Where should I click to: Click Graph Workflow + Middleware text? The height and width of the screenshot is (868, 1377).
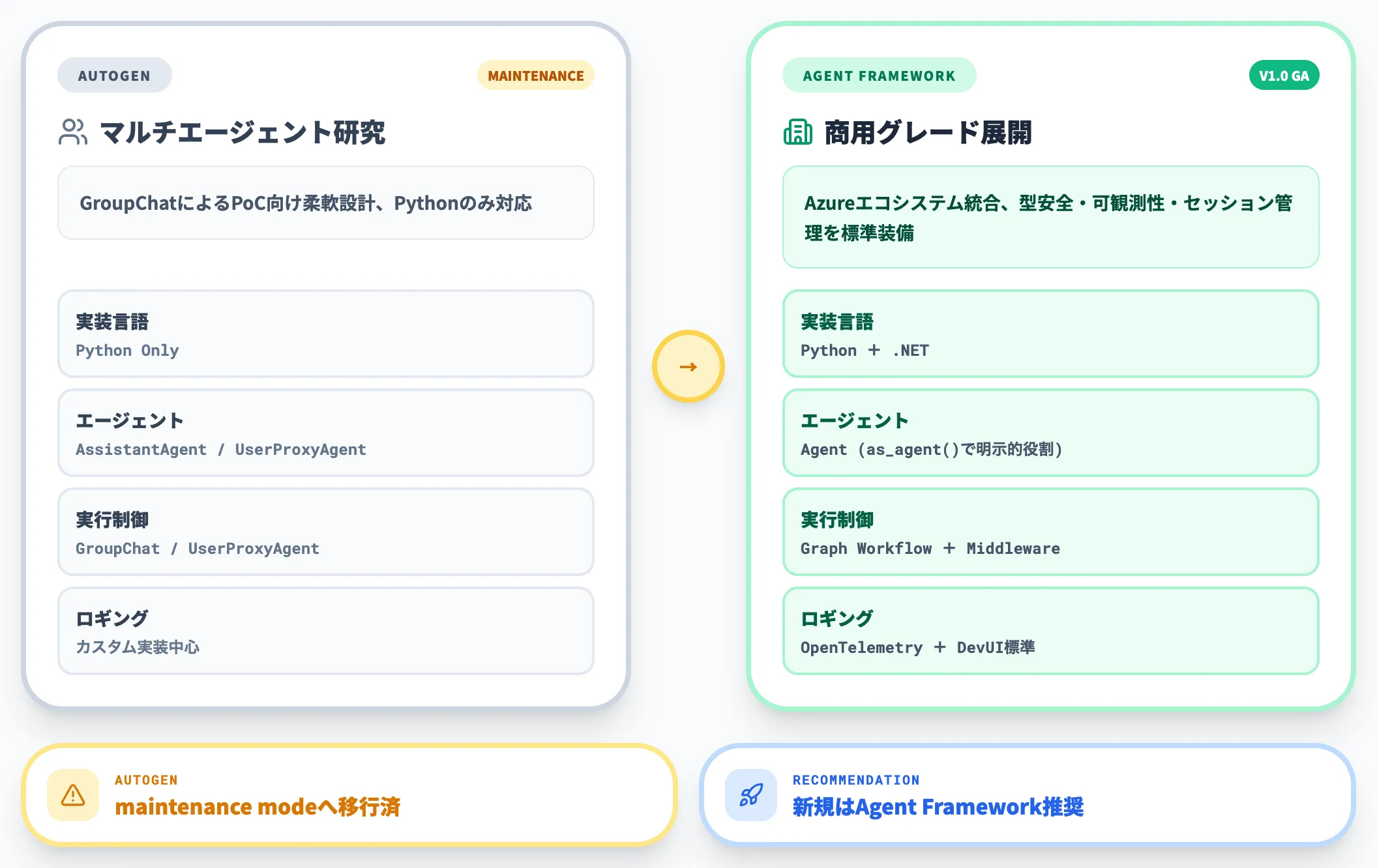pos(930,549)
